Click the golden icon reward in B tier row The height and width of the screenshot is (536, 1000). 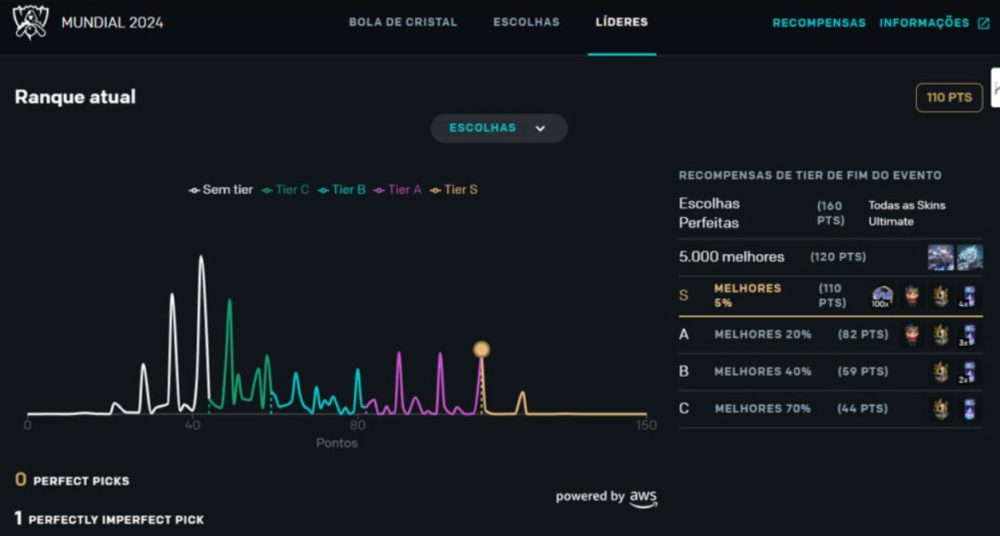[941, 372]
